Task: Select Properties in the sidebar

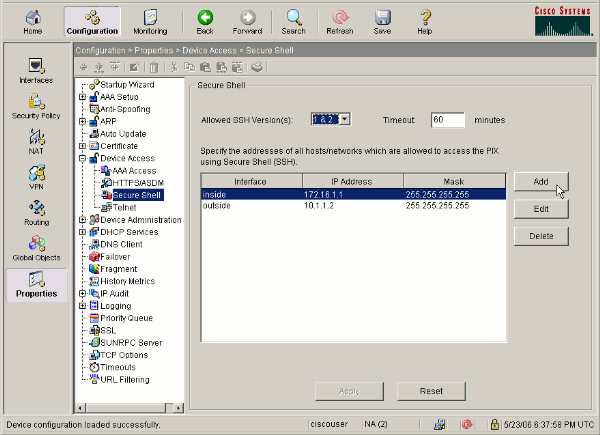Action: (37, 285)
